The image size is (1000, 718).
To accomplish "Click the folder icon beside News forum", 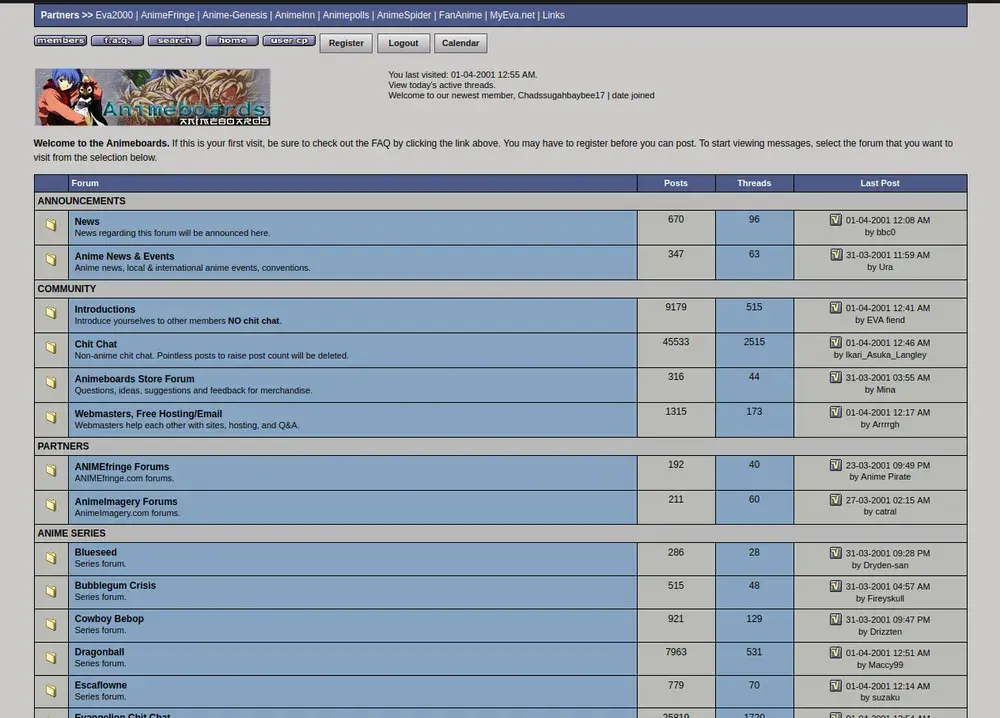I will [x=51, y=226].
